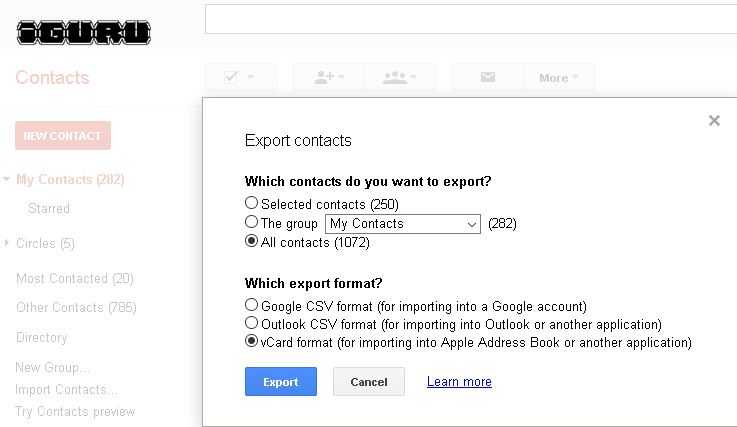This screenshot has height=427, width=737.
Task: Click the email envelope icon in toolbar
Action: [487, 77]
